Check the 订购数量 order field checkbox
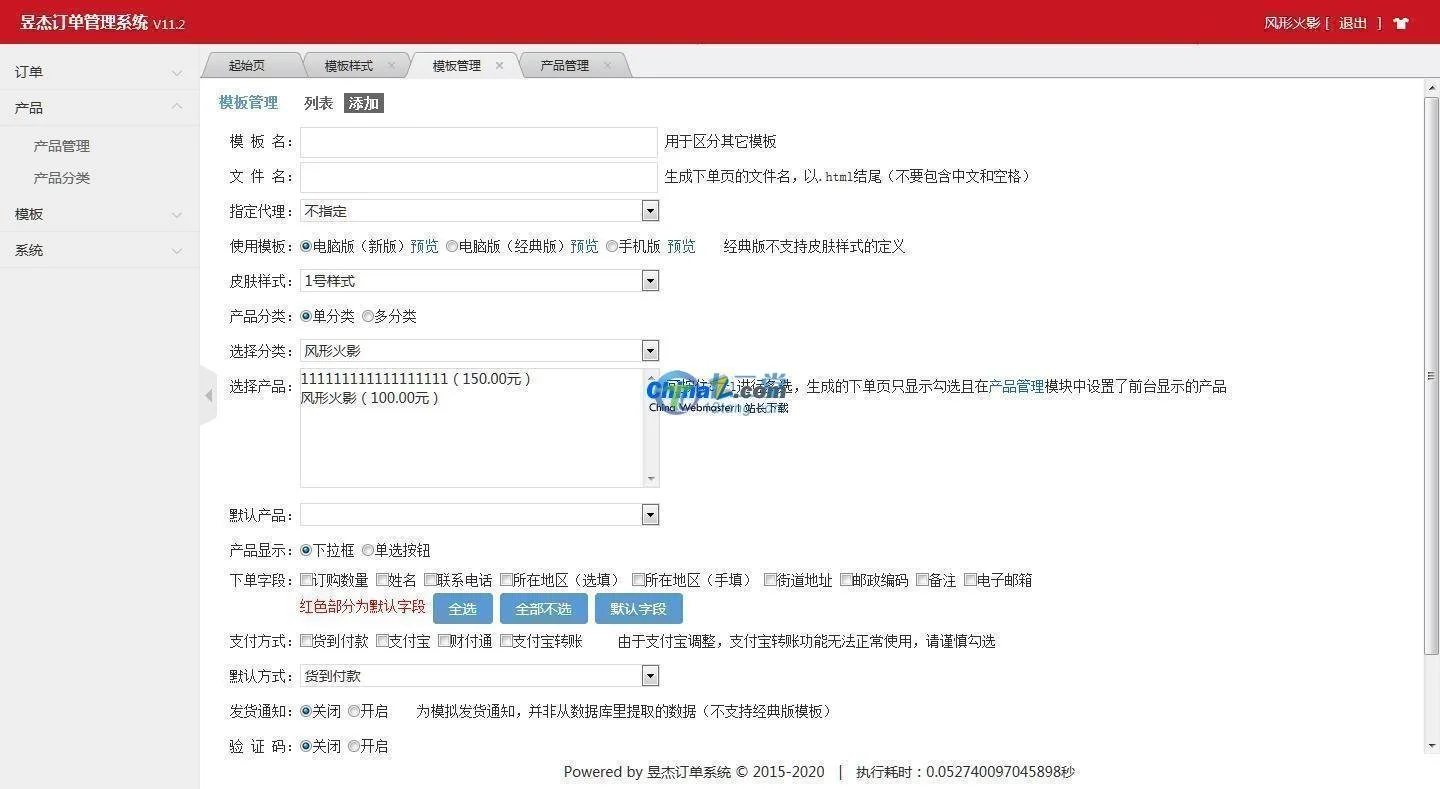This screenshot has height=789, width=1440. coord(307,580)
